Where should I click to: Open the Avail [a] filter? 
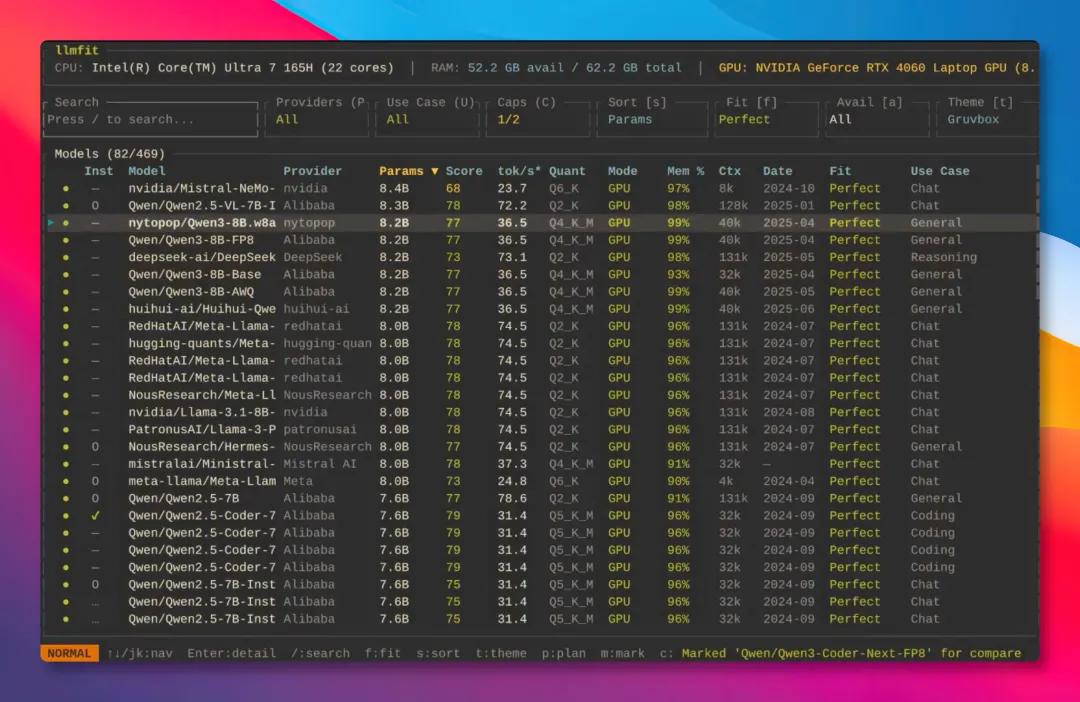tap(877, 119)
